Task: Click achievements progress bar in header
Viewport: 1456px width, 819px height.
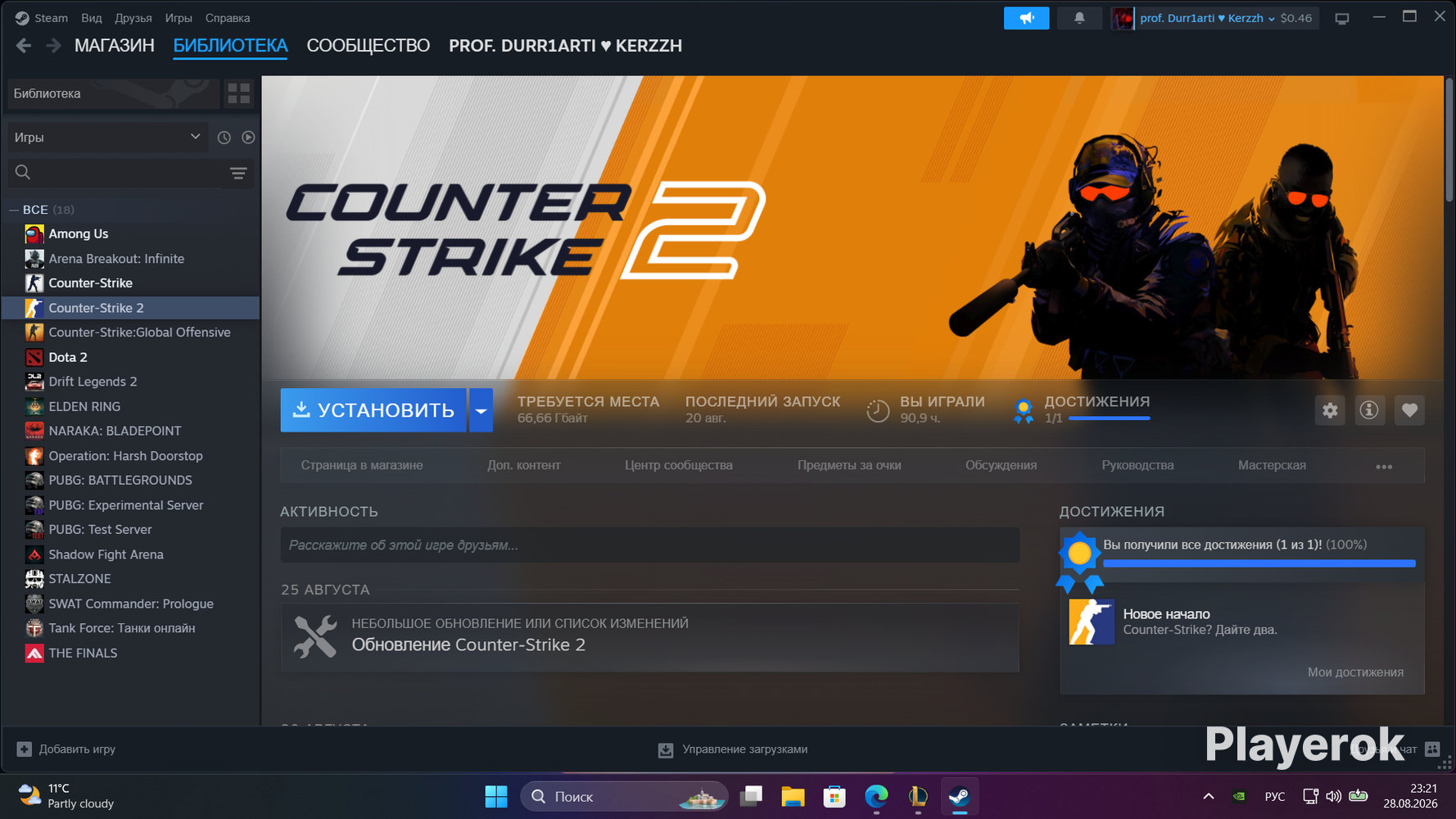Action: pos(1110,419)
